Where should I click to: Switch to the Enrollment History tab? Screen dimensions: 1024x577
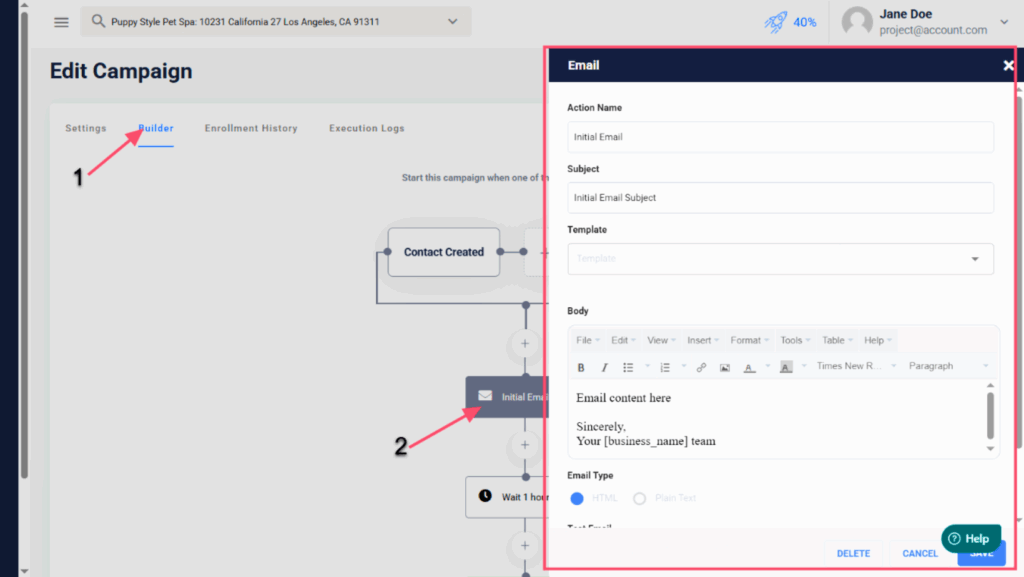point(251,128)
